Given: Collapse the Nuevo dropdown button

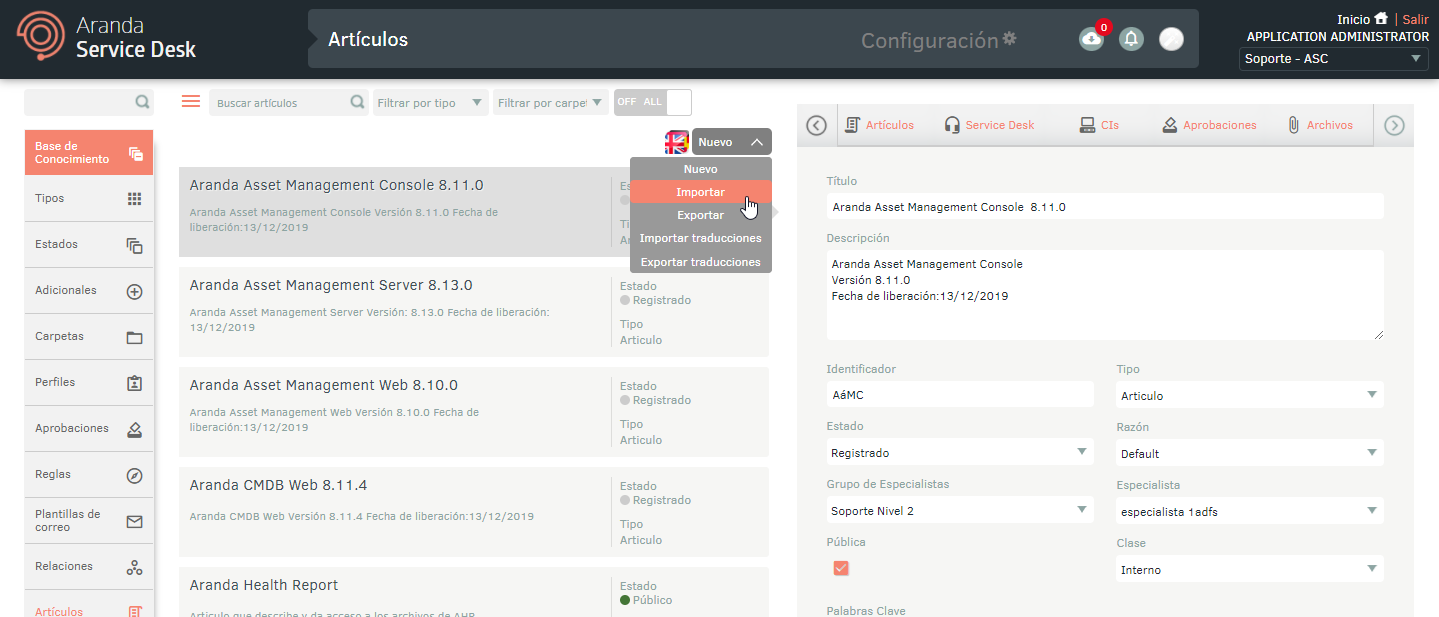Looking at the screenshot, I should tap(732, 142).
